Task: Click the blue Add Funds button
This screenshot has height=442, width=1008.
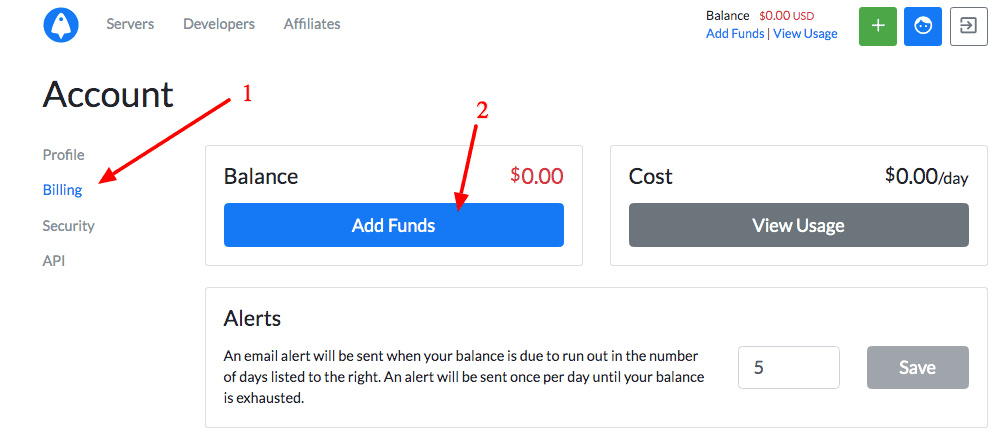Action: pyautogui.click(x=393, y=225)
